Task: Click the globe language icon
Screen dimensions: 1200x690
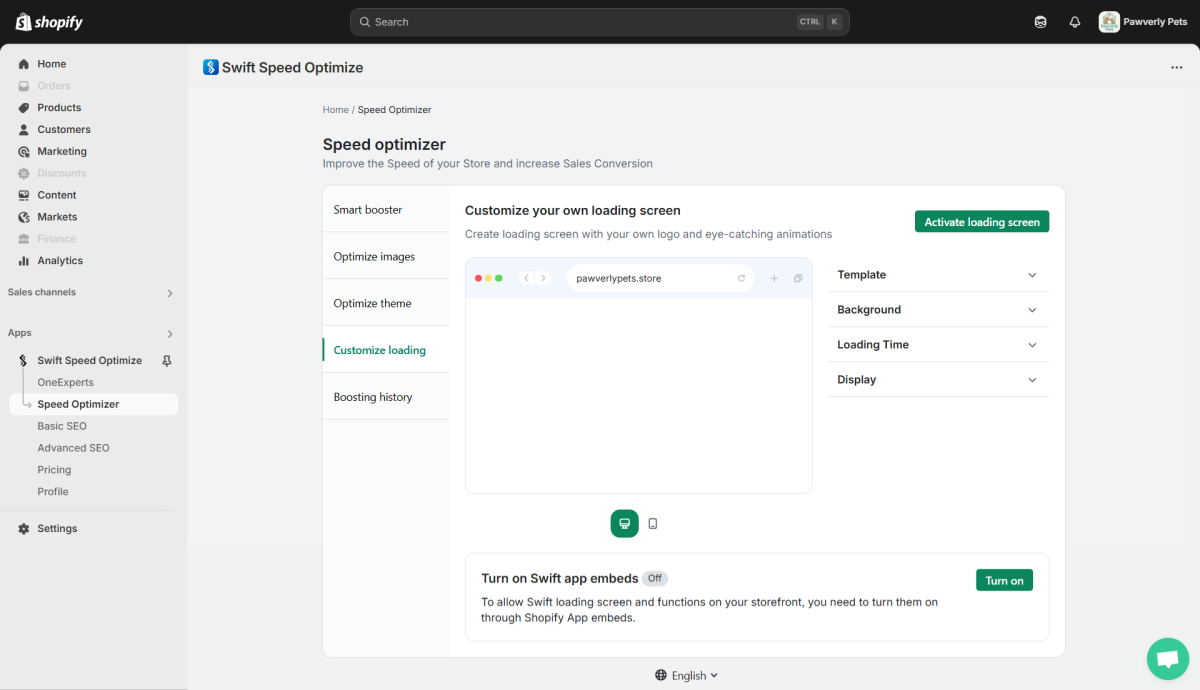Action: [x=661, y=676]
